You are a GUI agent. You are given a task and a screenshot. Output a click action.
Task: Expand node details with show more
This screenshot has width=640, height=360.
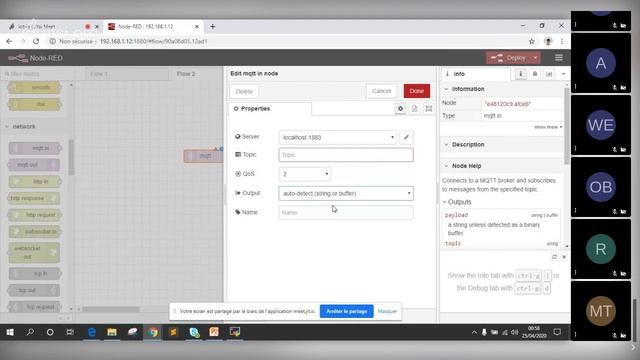pyautogui.click(x=548, y=127)
